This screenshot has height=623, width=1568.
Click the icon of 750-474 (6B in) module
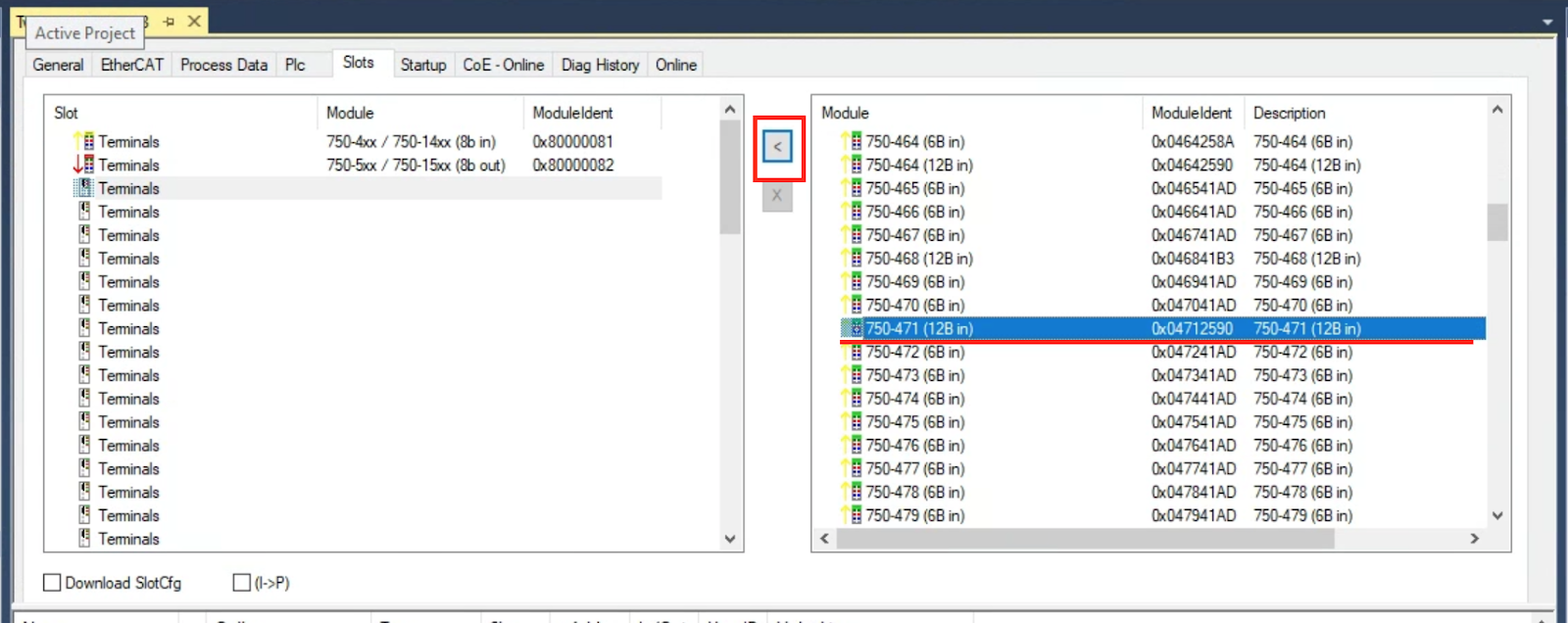pos(854,399)
